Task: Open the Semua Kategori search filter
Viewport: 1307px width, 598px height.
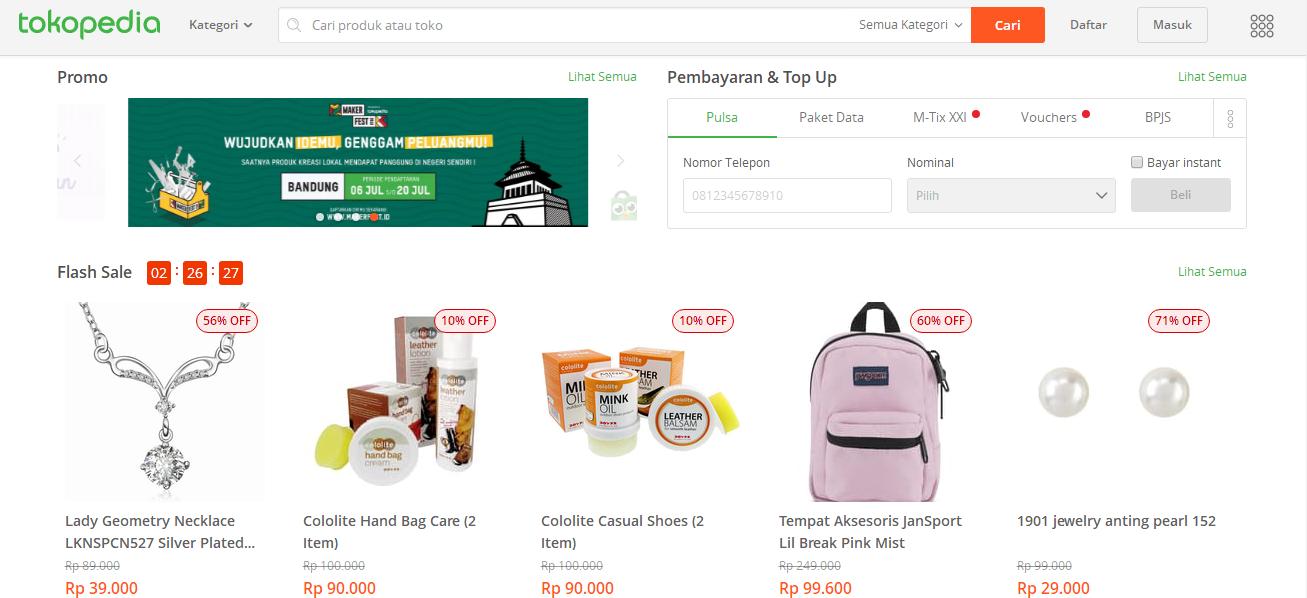Action: [x=910, y=25]
